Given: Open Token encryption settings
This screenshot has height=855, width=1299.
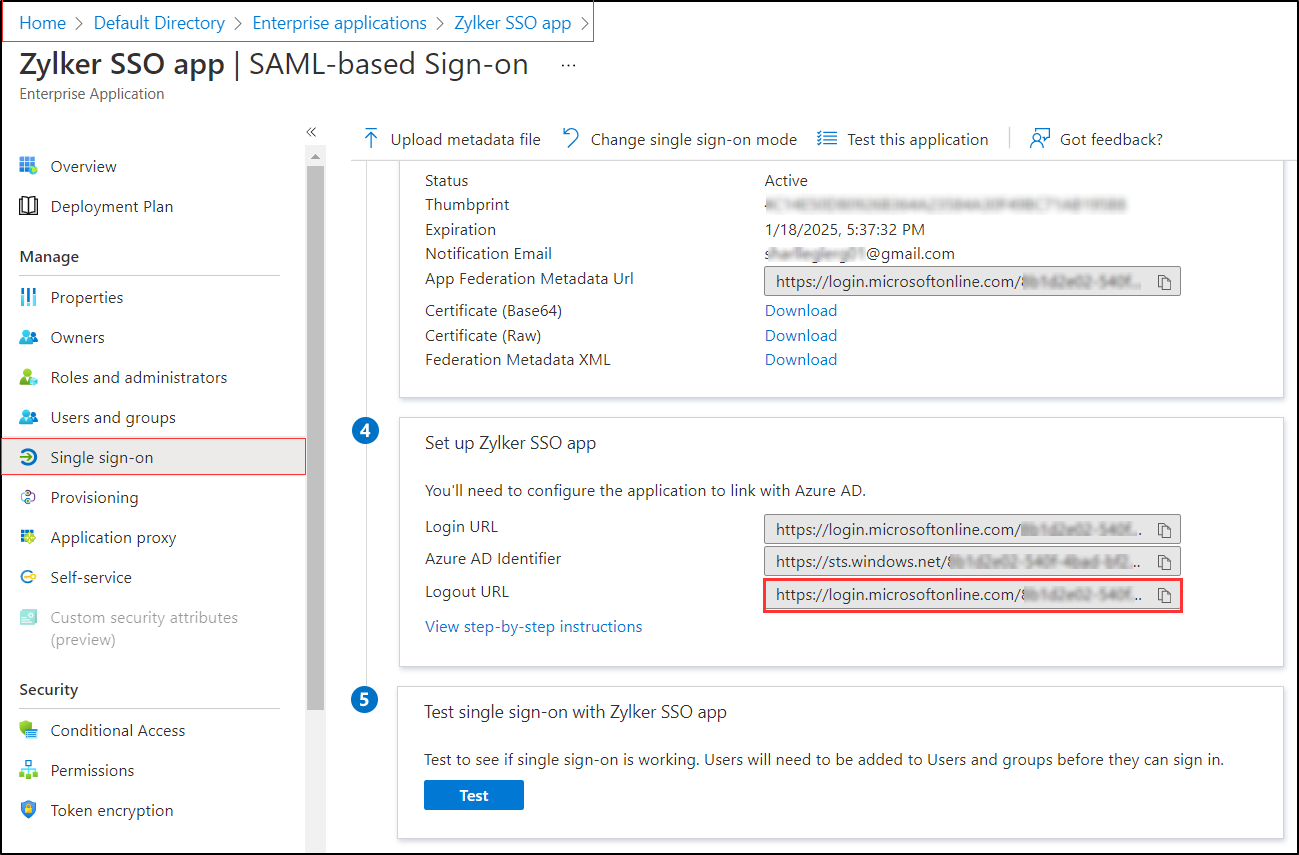Looking at the screenshot, I should [112, 810].
